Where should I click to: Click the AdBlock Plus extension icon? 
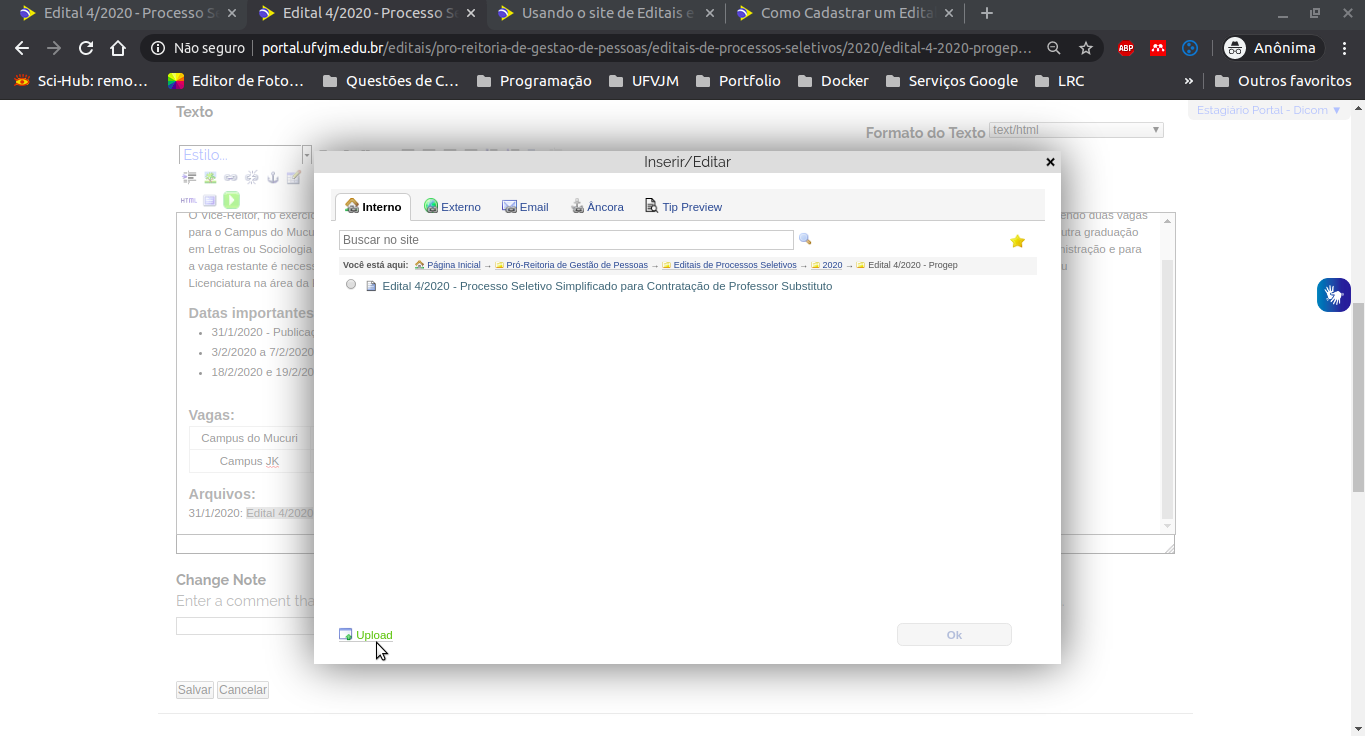pos(1125,48)
